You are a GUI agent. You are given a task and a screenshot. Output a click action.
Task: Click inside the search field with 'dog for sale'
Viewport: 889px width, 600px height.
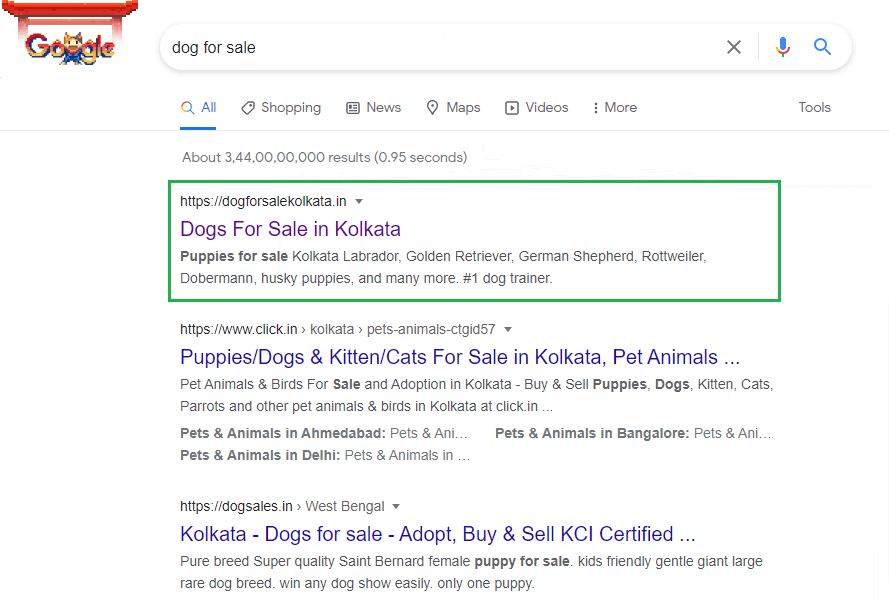tap(440, 47)
